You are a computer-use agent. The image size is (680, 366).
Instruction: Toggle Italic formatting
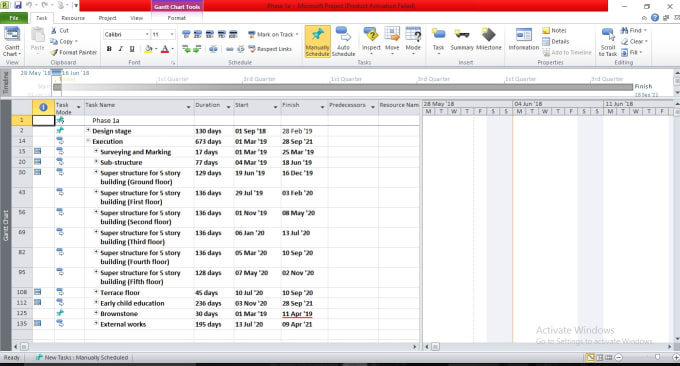(121, 49)
